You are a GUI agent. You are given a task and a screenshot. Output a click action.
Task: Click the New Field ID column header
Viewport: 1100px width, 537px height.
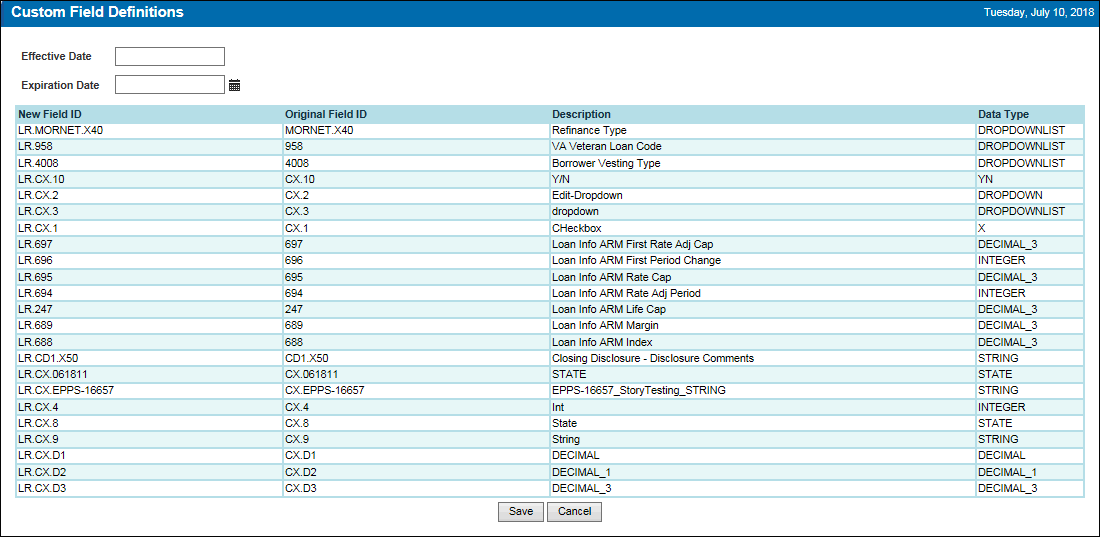pos(149,114)
